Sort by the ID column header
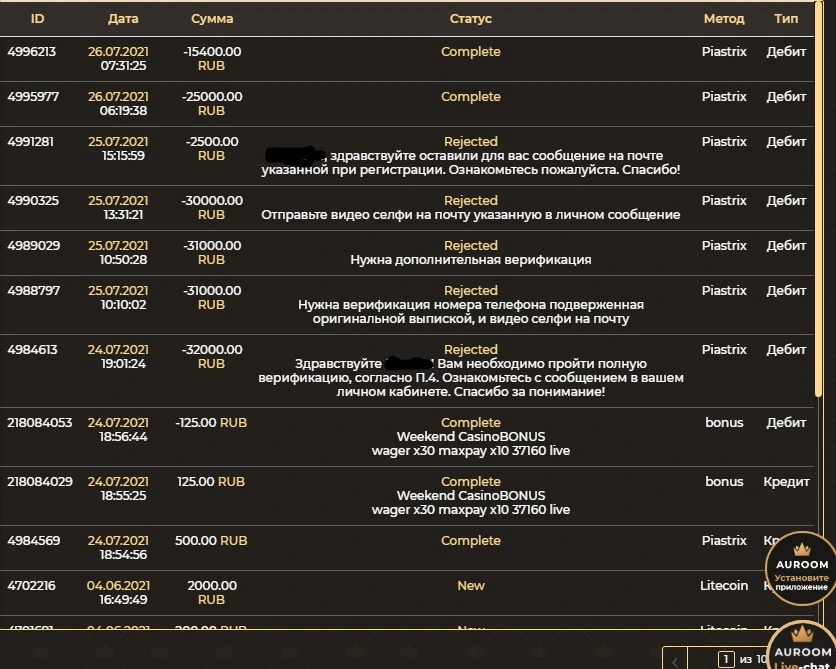 click(x=37, y=19)
